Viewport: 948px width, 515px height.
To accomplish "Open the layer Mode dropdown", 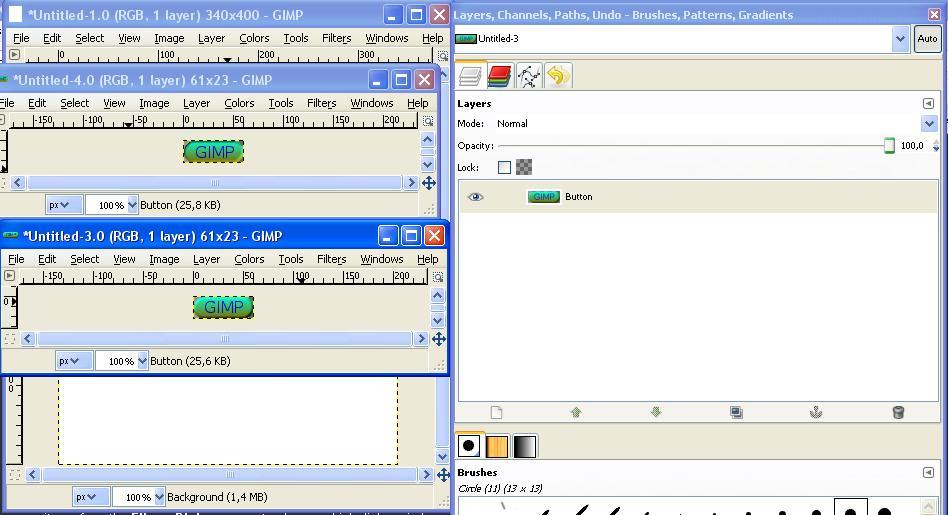I will click(929, 124).
